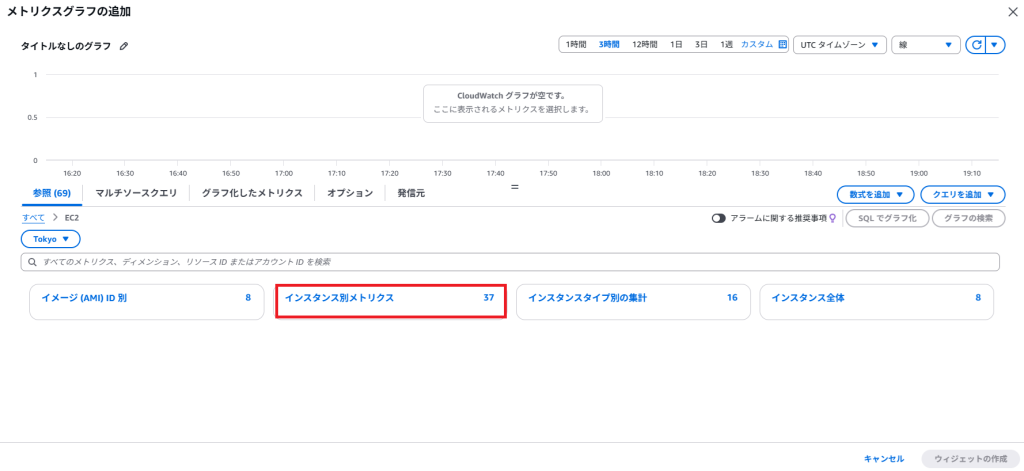Open the custom time range calendar icon
Screen dimensions: 1024x471
(x=783, y=45)
